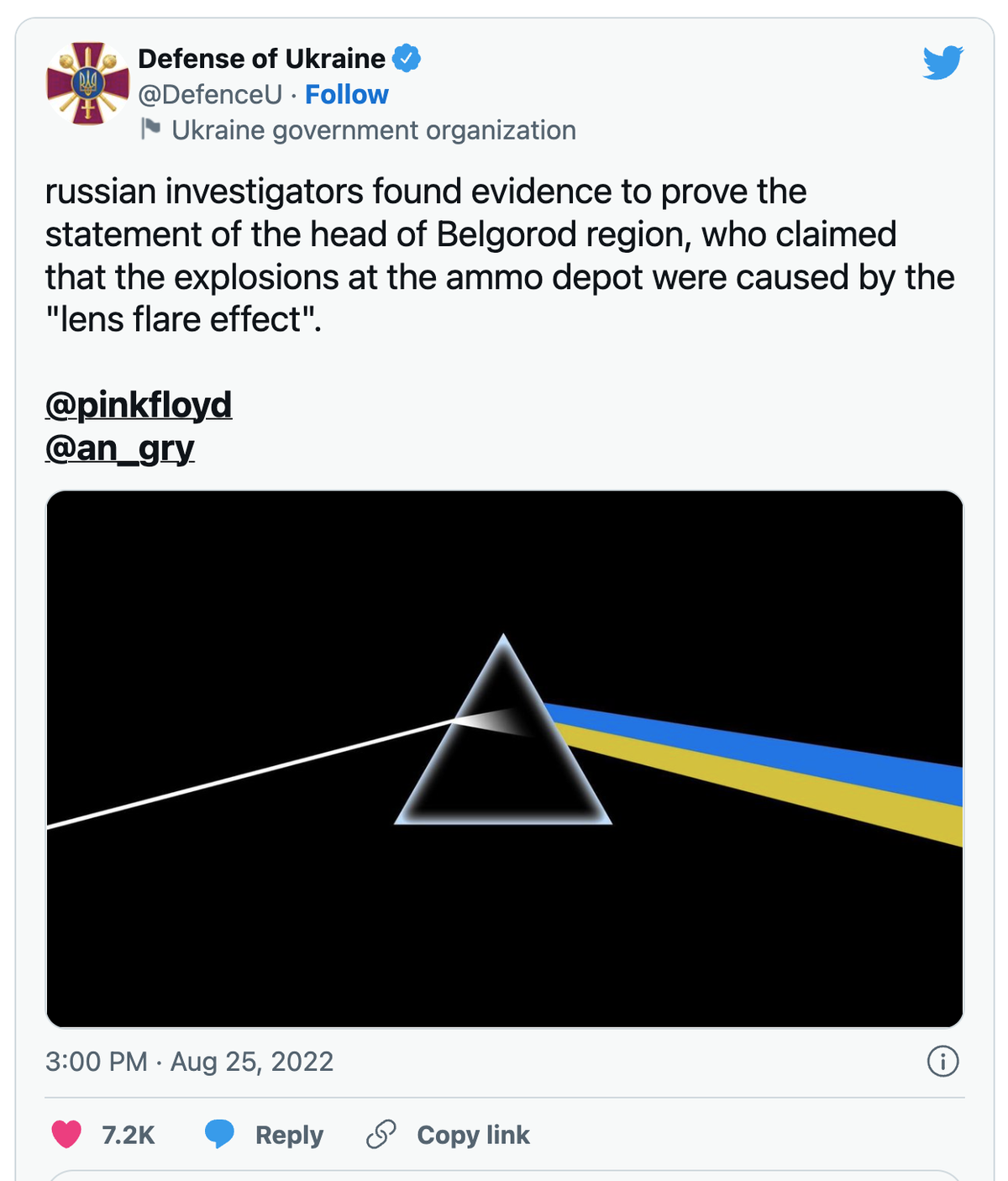
Task: Open the prism image attachment
Action: [x=504, y=759]
